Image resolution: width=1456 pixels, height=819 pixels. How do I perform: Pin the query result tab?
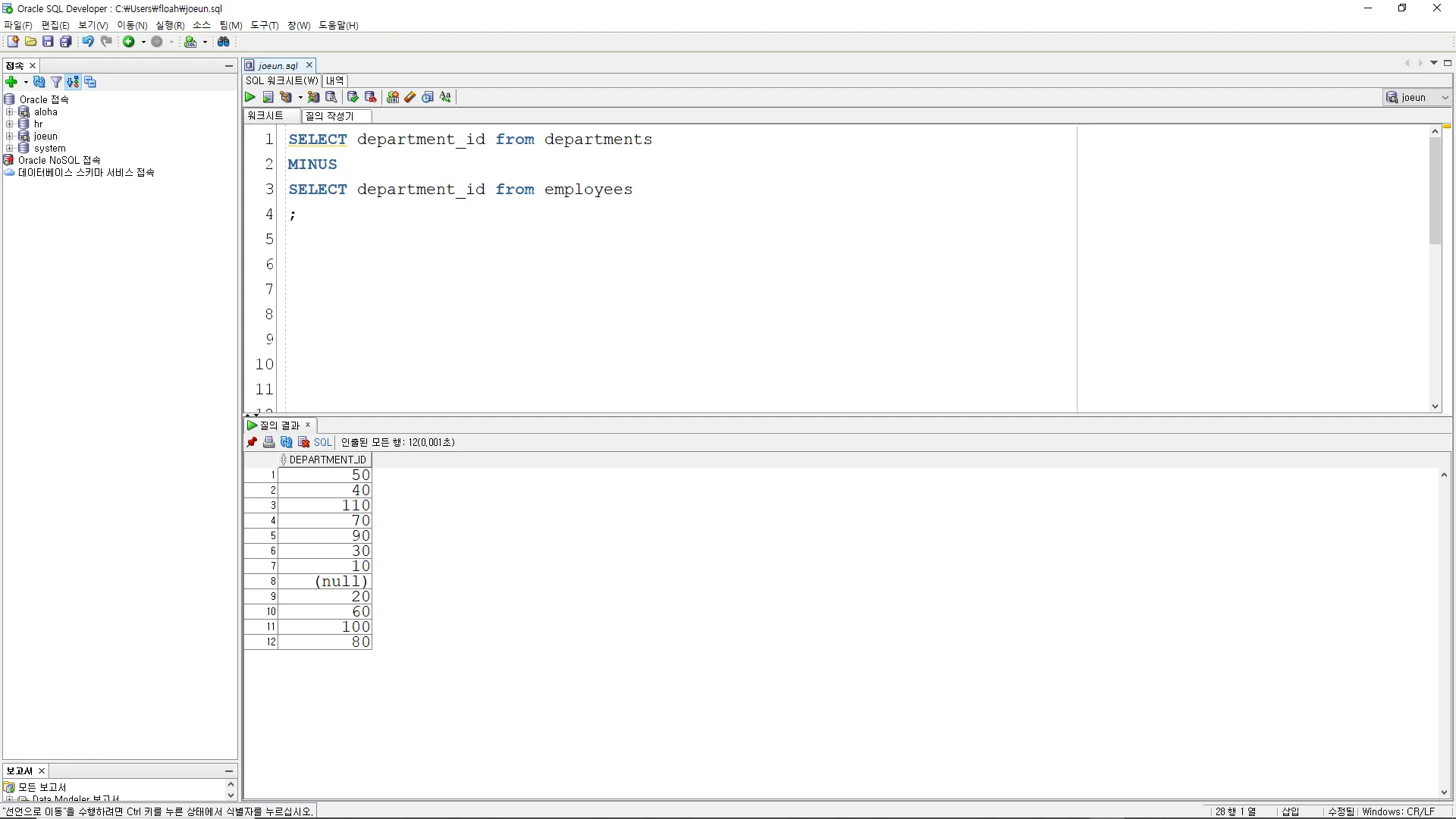[x=252, y=442]
